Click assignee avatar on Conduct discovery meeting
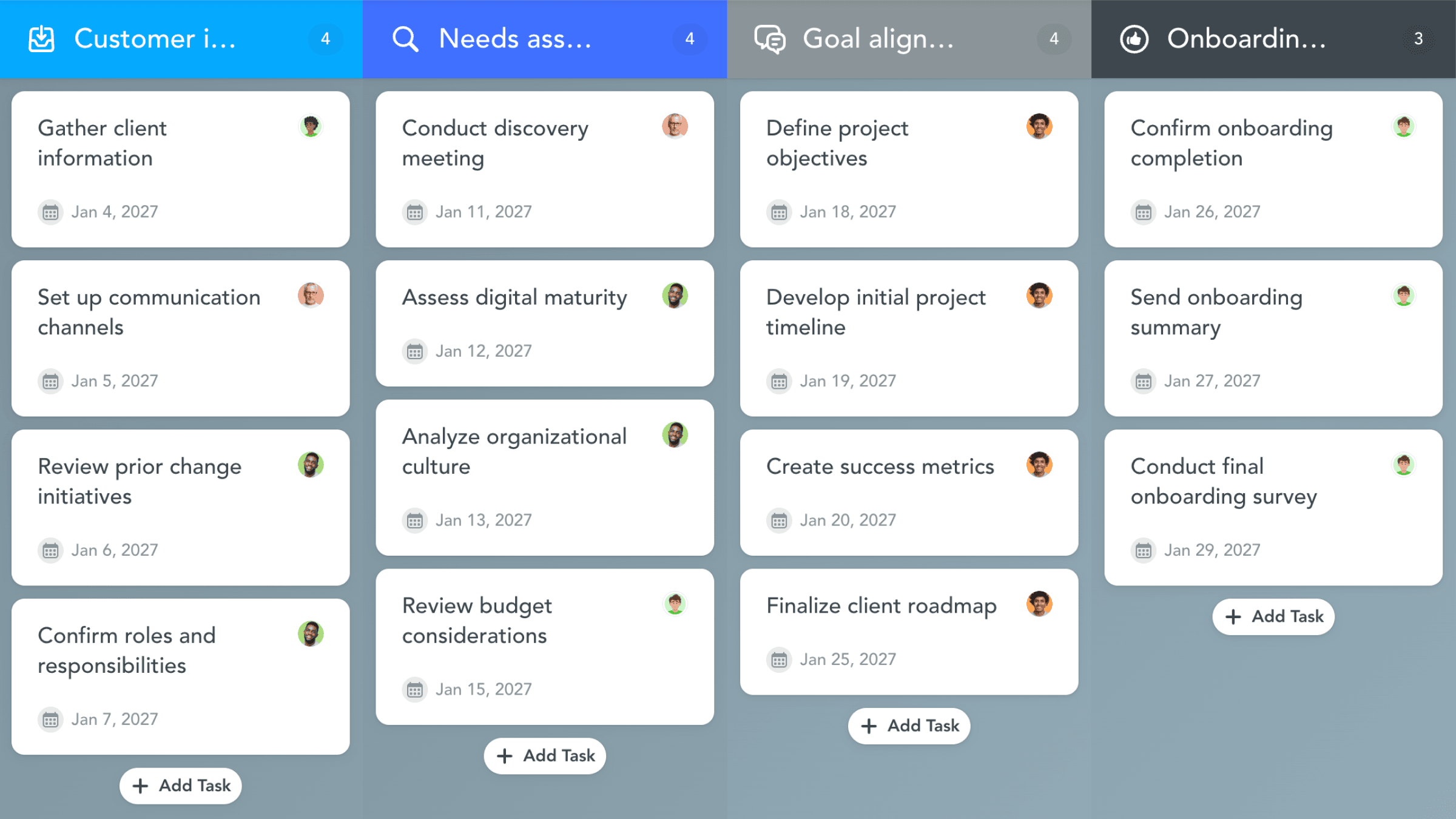 tap(675, 126)
